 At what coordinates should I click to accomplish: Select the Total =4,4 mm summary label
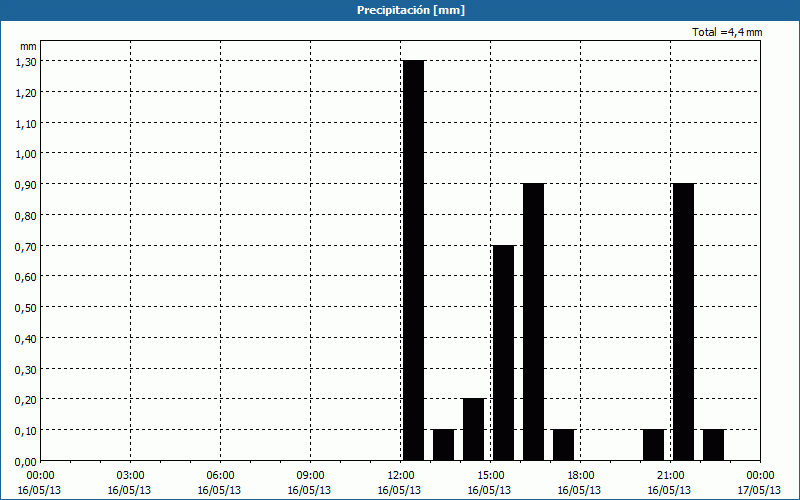point(727,32)
